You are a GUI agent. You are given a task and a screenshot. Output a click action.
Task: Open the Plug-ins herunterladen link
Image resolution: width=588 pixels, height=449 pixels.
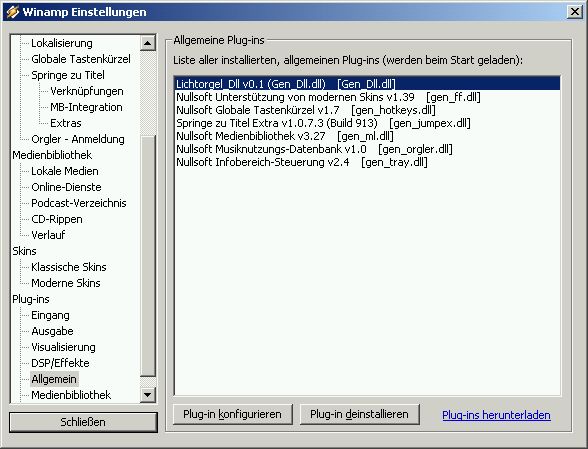(x=496, y=415)
